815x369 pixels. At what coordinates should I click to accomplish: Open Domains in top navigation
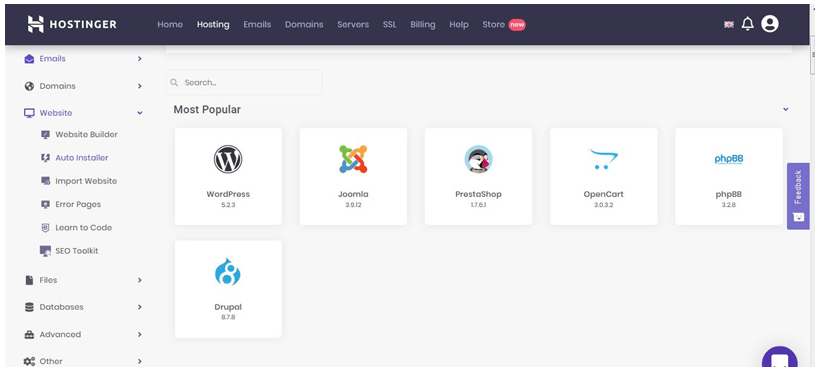pyautogui.click(x=304, y=24)
